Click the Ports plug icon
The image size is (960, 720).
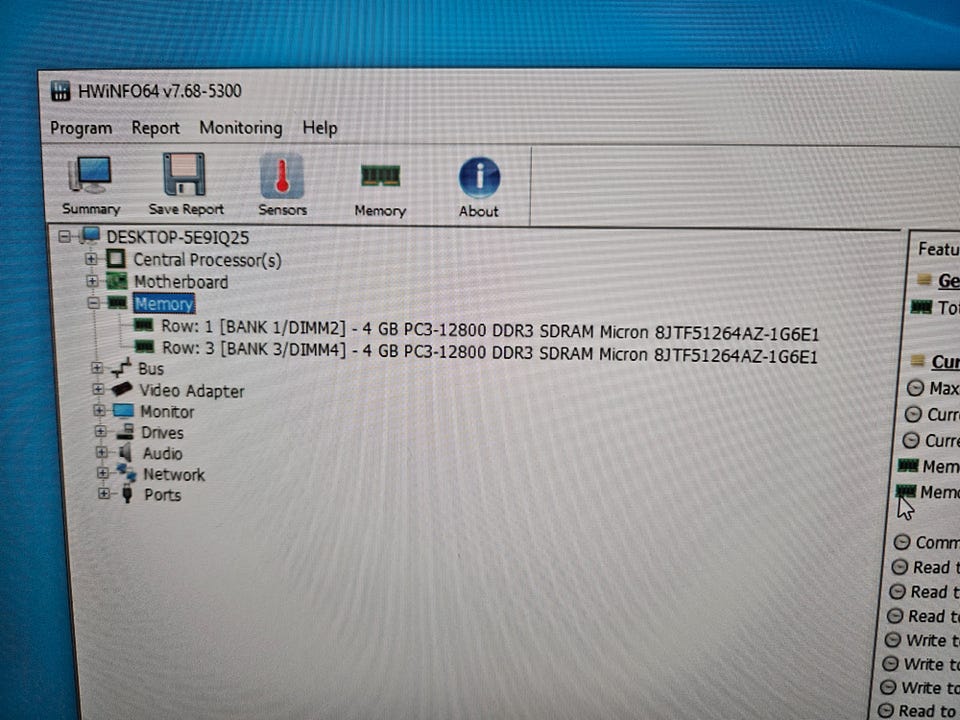pyautogui.click(x=127, y=494)
